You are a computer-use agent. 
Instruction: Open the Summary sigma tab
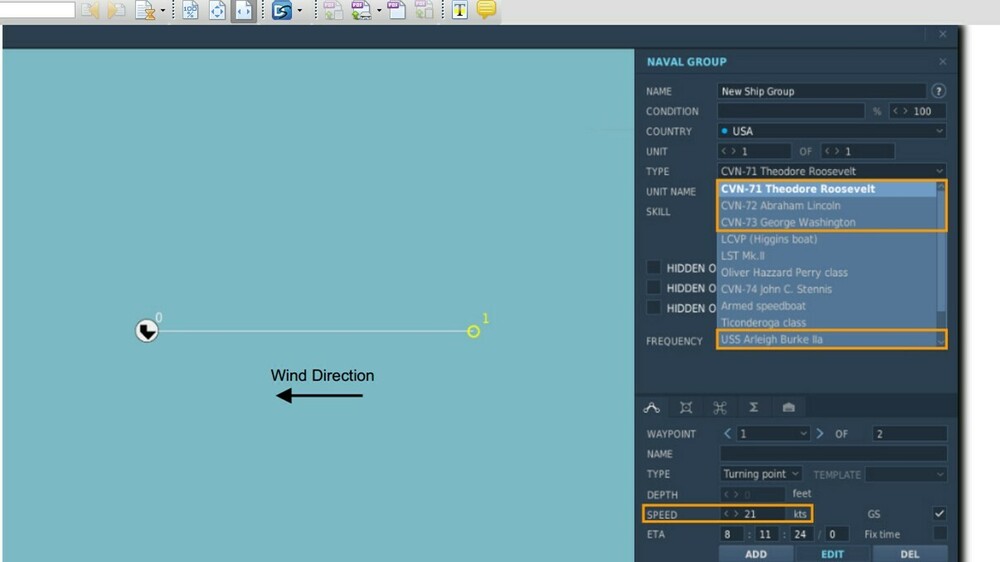tap(753, 407)
